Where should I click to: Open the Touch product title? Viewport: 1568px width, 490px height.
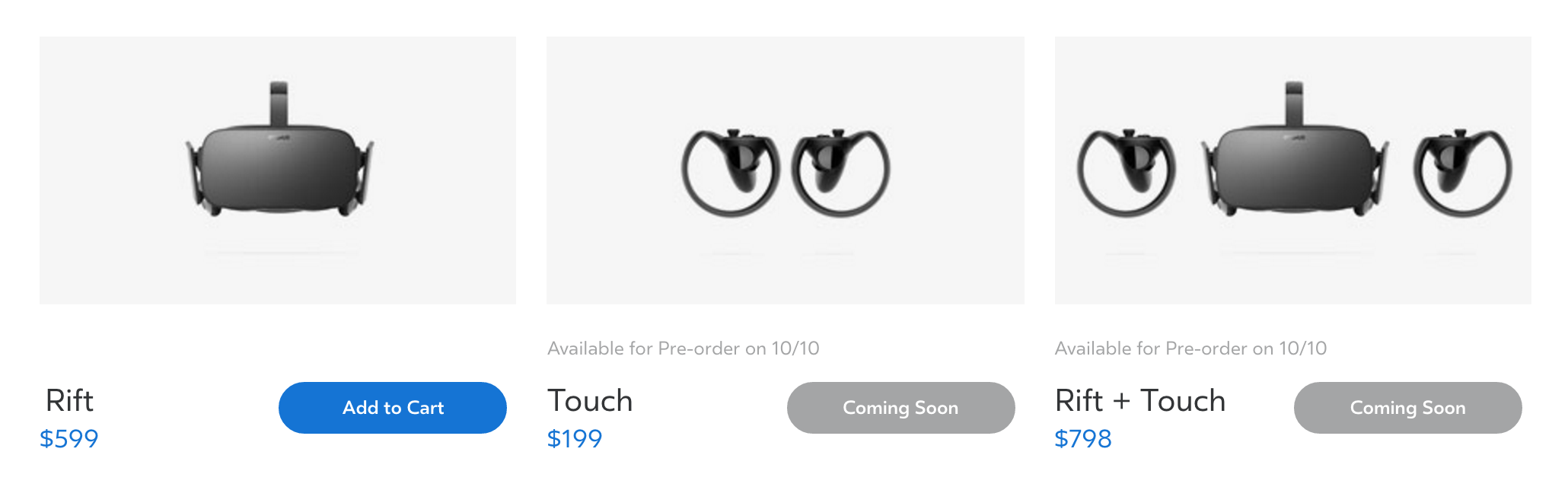point(590,400)
